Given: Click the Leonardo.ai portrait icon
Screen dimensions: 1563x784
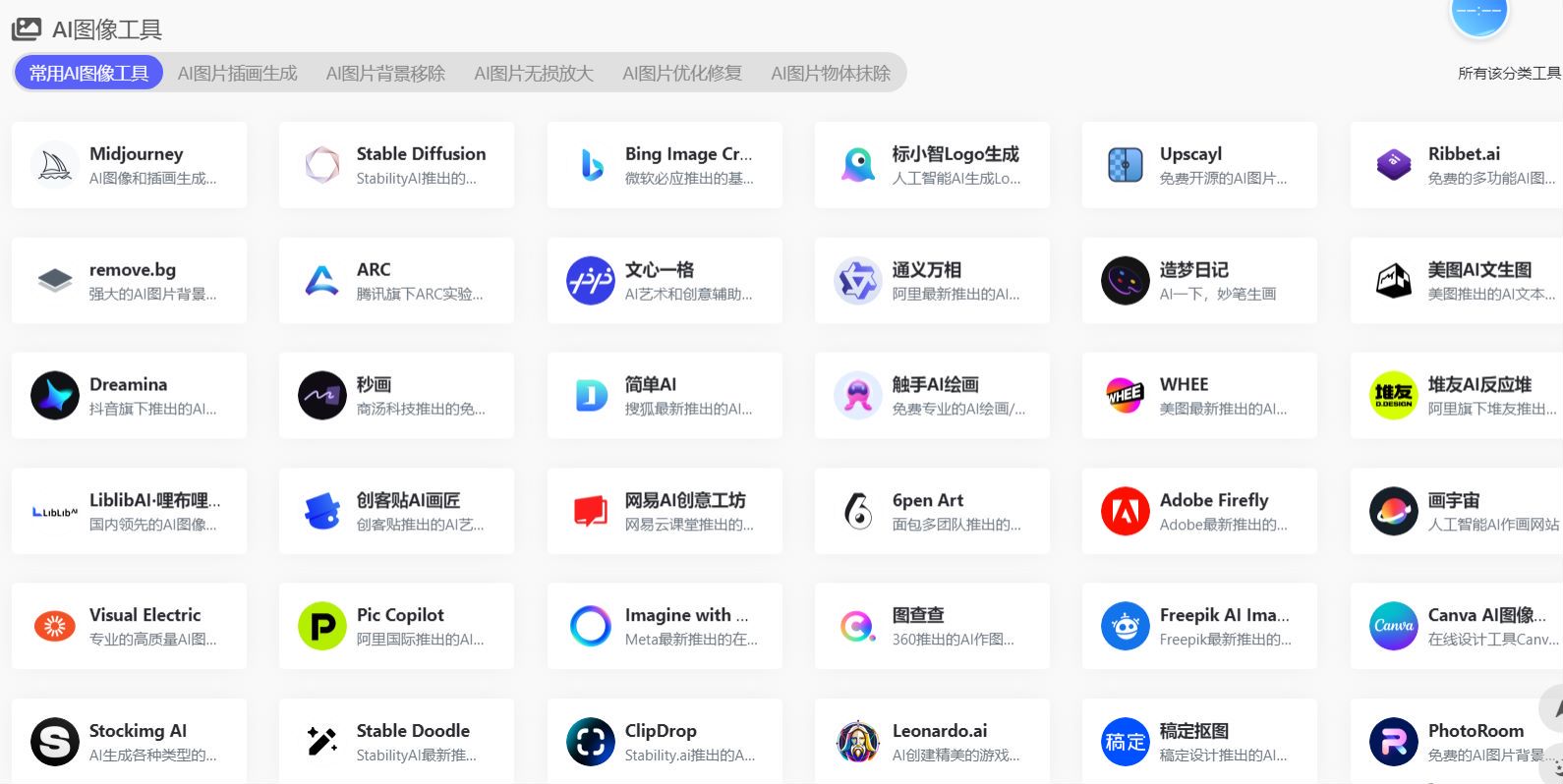Looking at the screenshot, I should pos(858,742).
